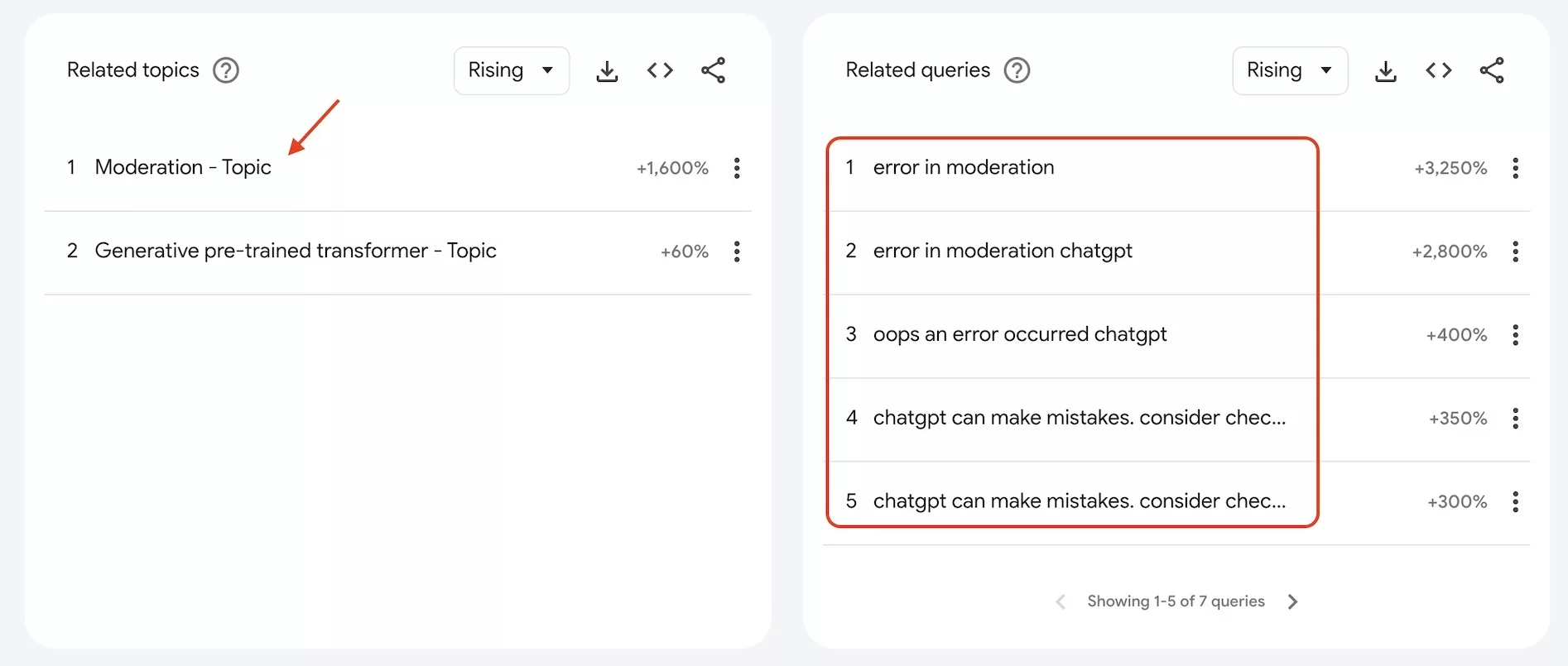Download the Related topics data
This screenshot has width=1568, height=666.
coord(607,71)
